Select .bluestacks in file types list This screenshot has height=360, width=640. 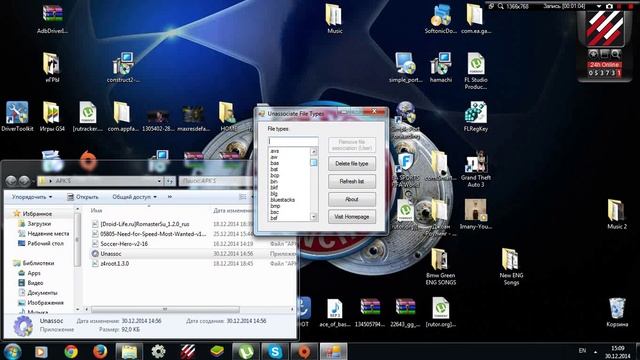(282, 200)
